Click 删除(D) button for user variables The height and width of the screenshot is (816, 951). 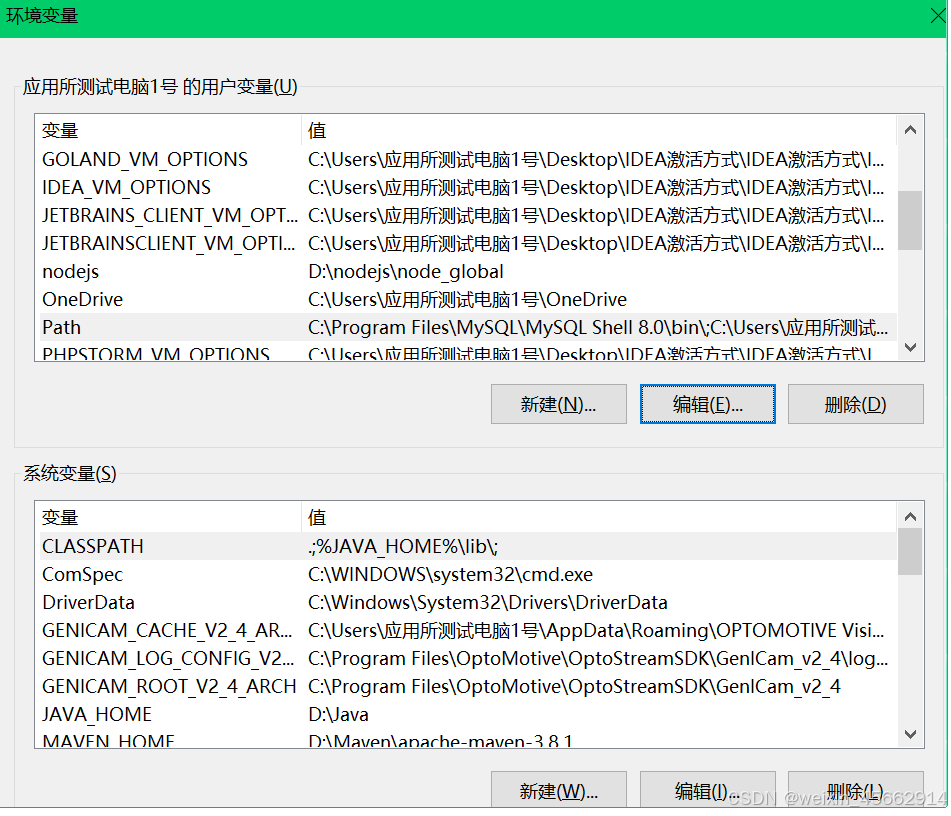point(855,404)
